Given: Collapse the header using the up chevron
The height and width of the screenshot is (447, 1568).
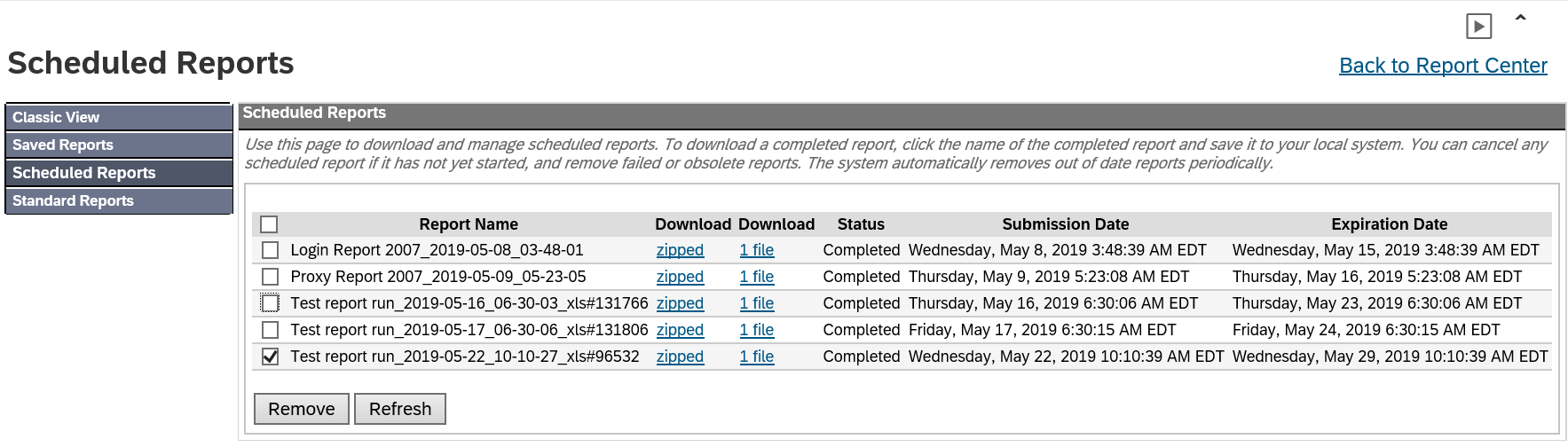Looking at the screenshot, I should click(1520, 18).
